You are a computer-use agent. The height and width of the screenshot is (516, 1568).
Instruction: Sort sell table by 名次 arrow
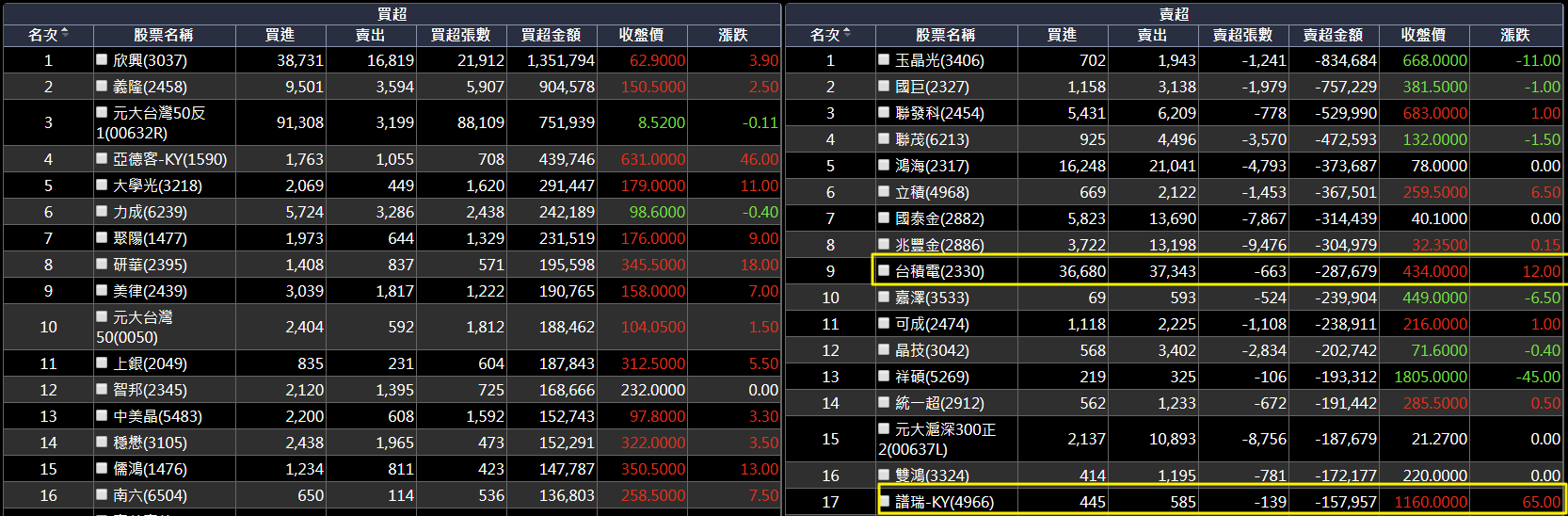coord(846,33)
